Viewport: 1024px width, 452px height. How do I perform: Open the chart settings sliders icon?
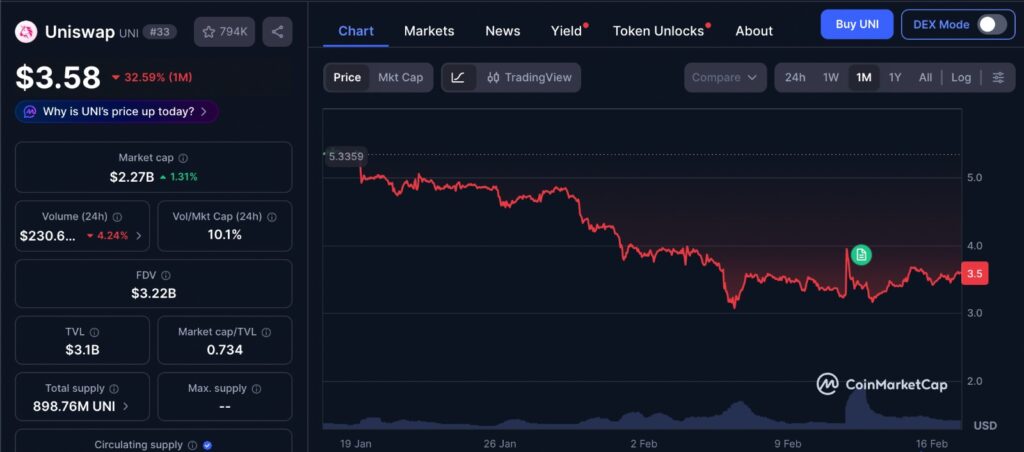(997, 77)
